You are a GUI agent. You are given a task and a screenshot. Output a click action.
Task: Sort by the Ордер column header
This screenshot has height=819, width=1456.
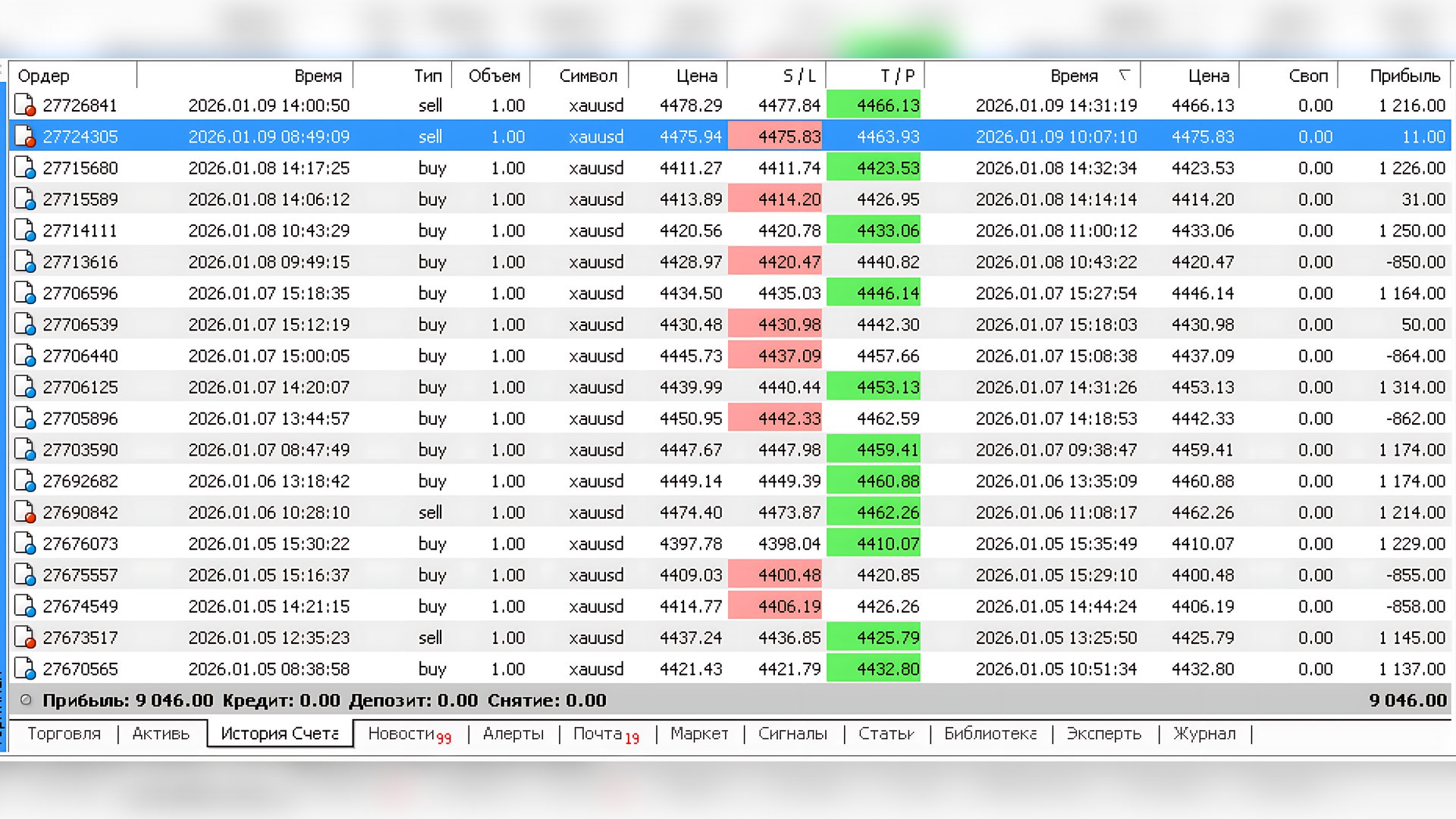(x=73, y=76)
